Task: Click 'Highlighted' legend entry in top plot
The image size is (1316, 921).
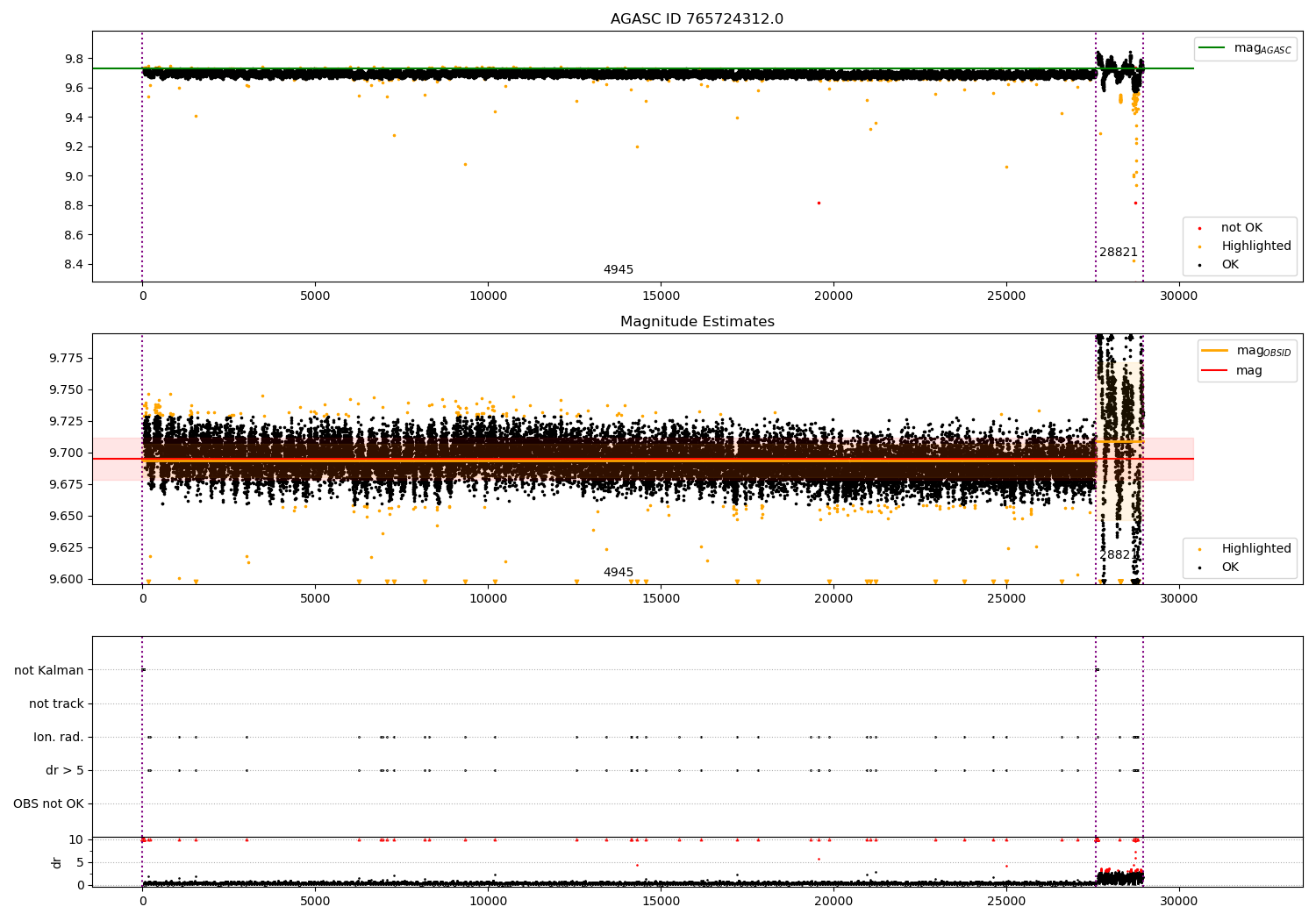Action: 1255,246
